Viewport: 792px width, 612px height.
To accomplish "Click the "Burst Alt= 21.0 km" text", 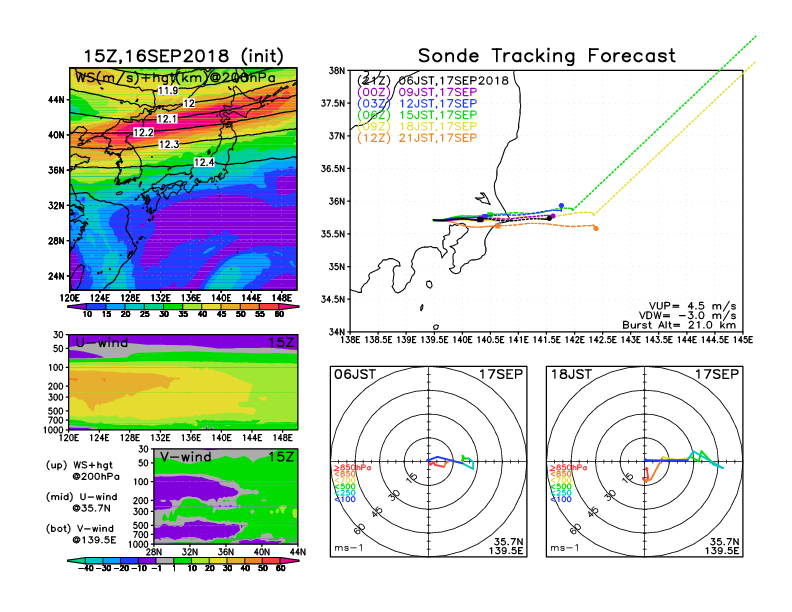I will click(x=679, y=325).
